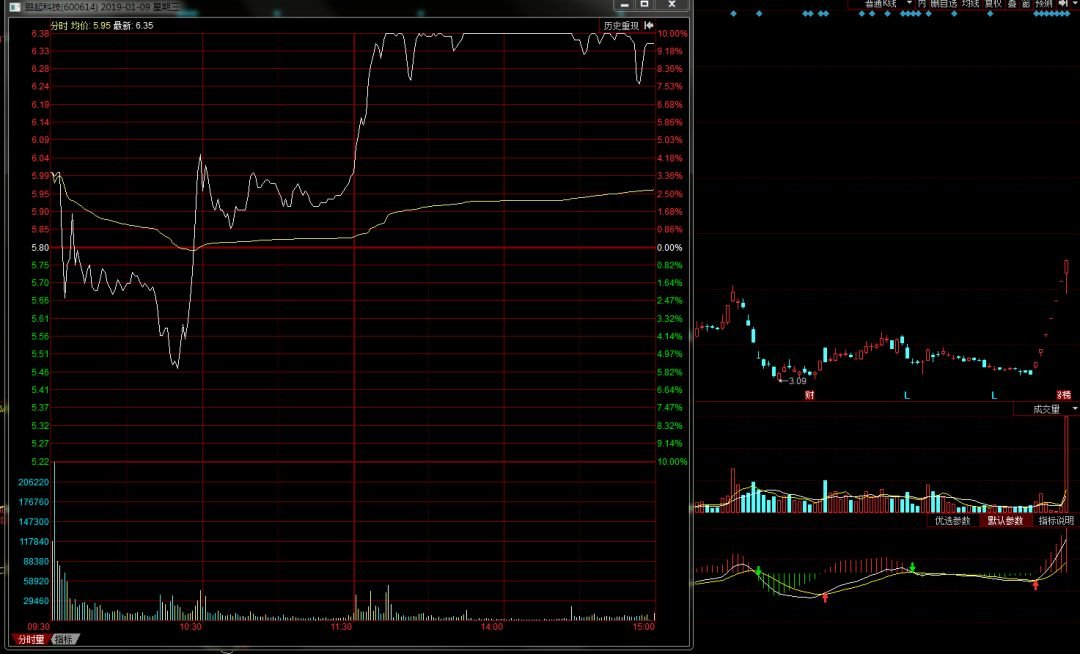1080x654 pixels.
Task: Click the right-arrow panel icon in the top toolbar
Action: (1063, 4)
